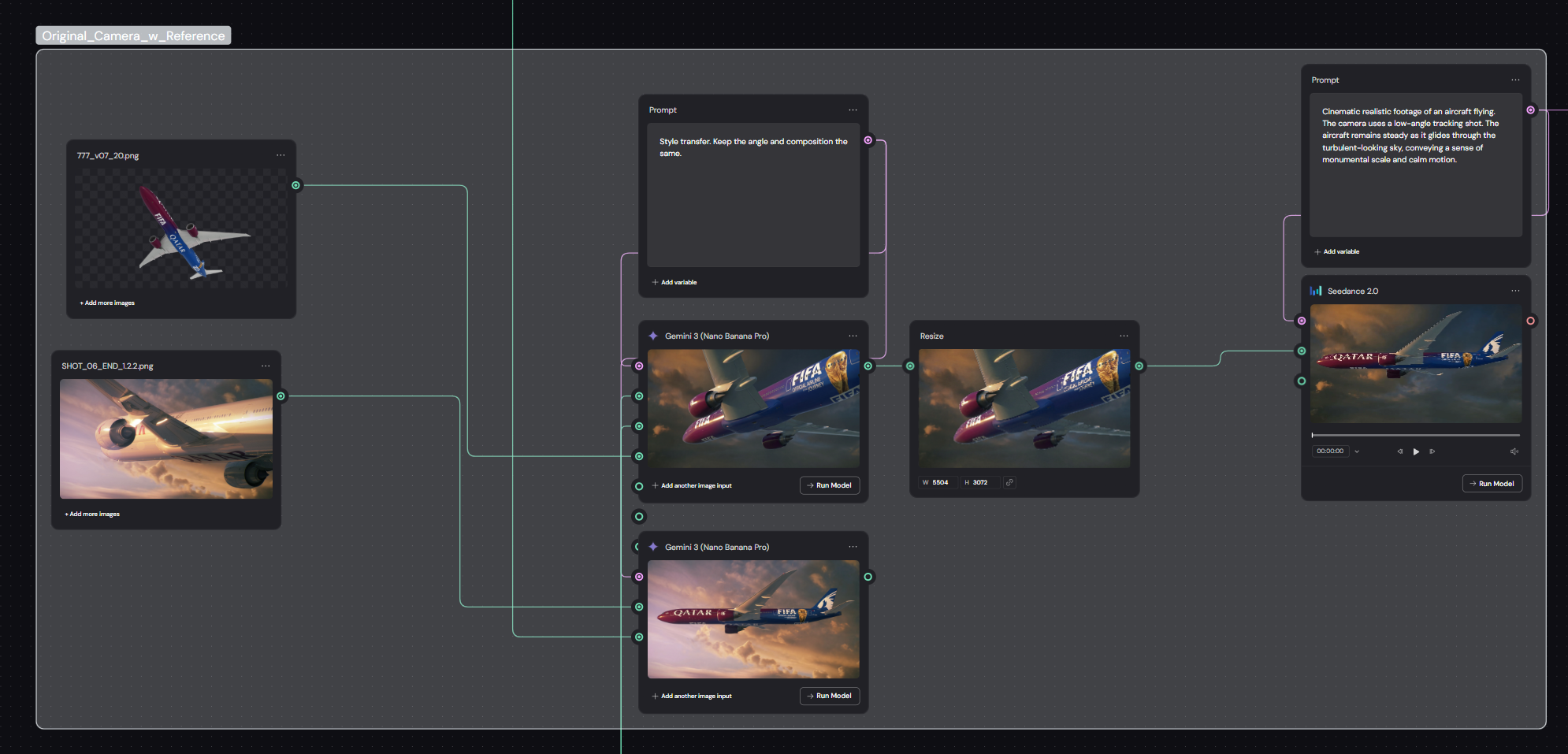Add more images to SHOT_06_END node
Viewport: 1568px width, 754px height.
click(x=92, y=514)
